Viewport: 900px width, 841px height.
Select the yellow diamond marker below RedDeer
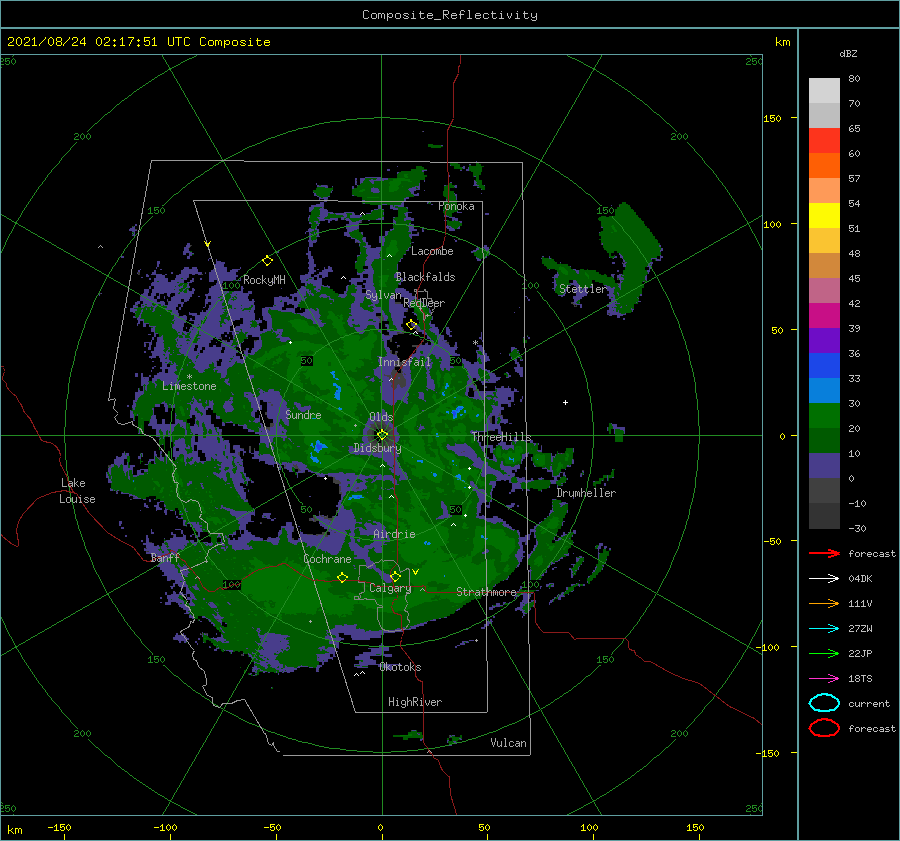pos(412,325)
